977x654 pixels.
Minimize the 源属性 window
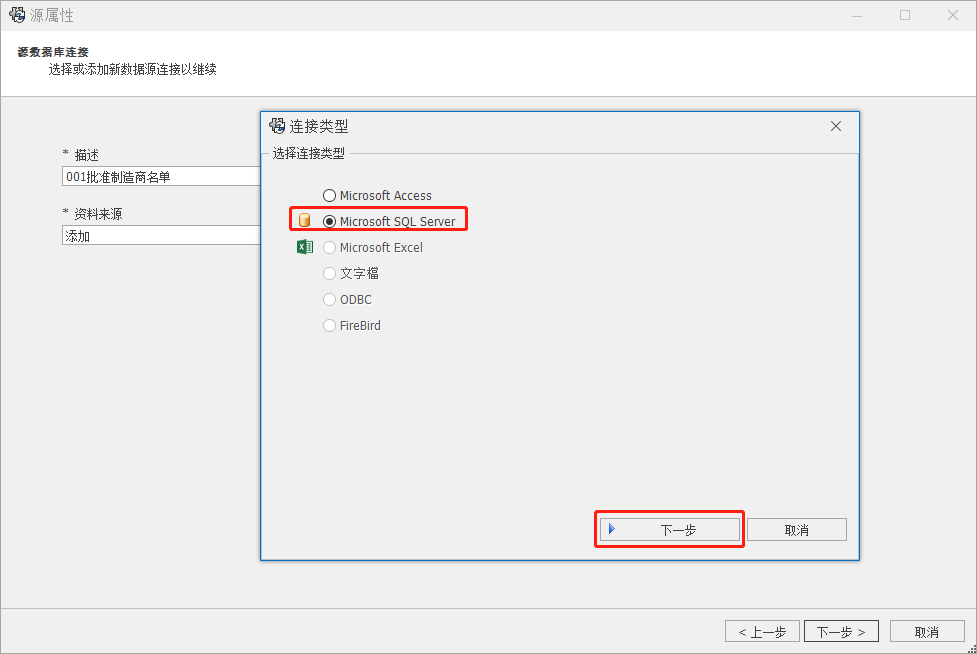coord(858,15)
